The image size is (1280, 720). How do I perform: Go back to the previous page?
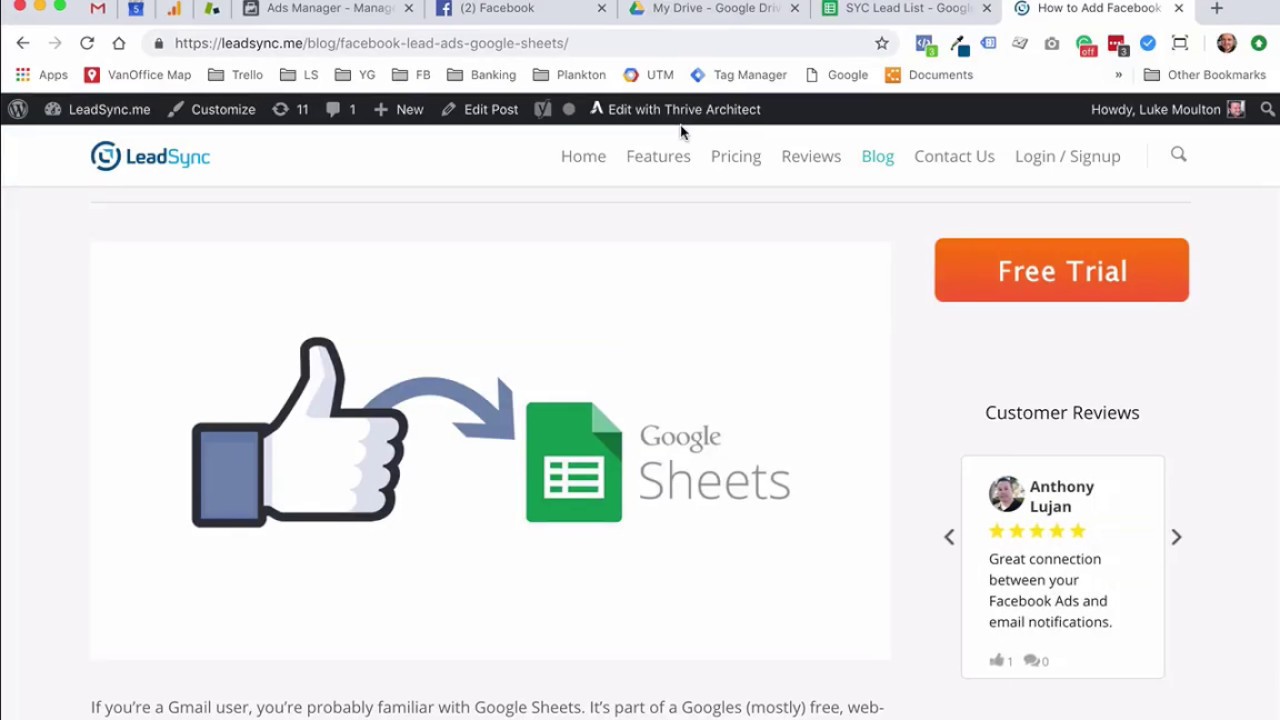point(23,43)
